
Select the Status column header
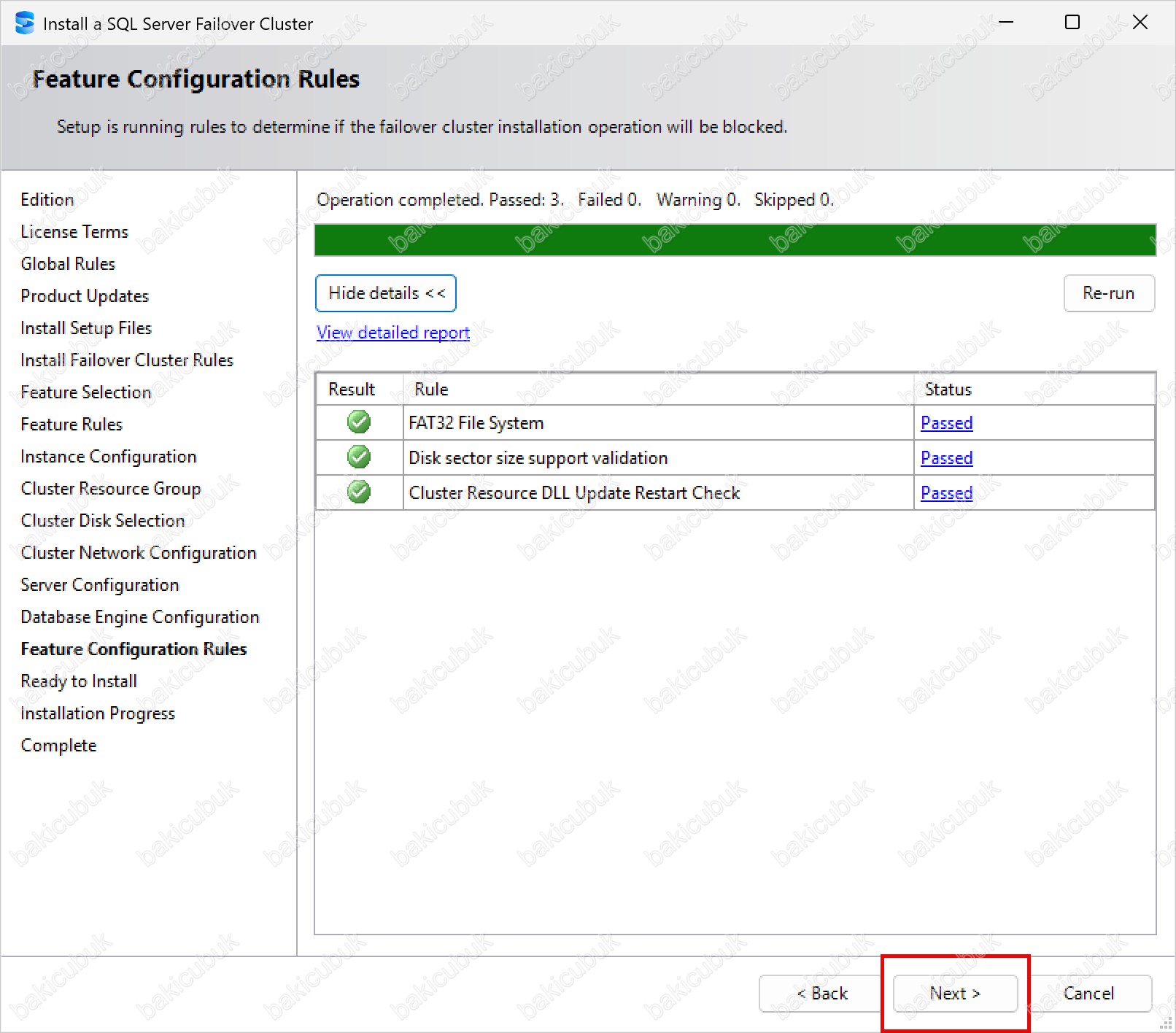point(948,390)
